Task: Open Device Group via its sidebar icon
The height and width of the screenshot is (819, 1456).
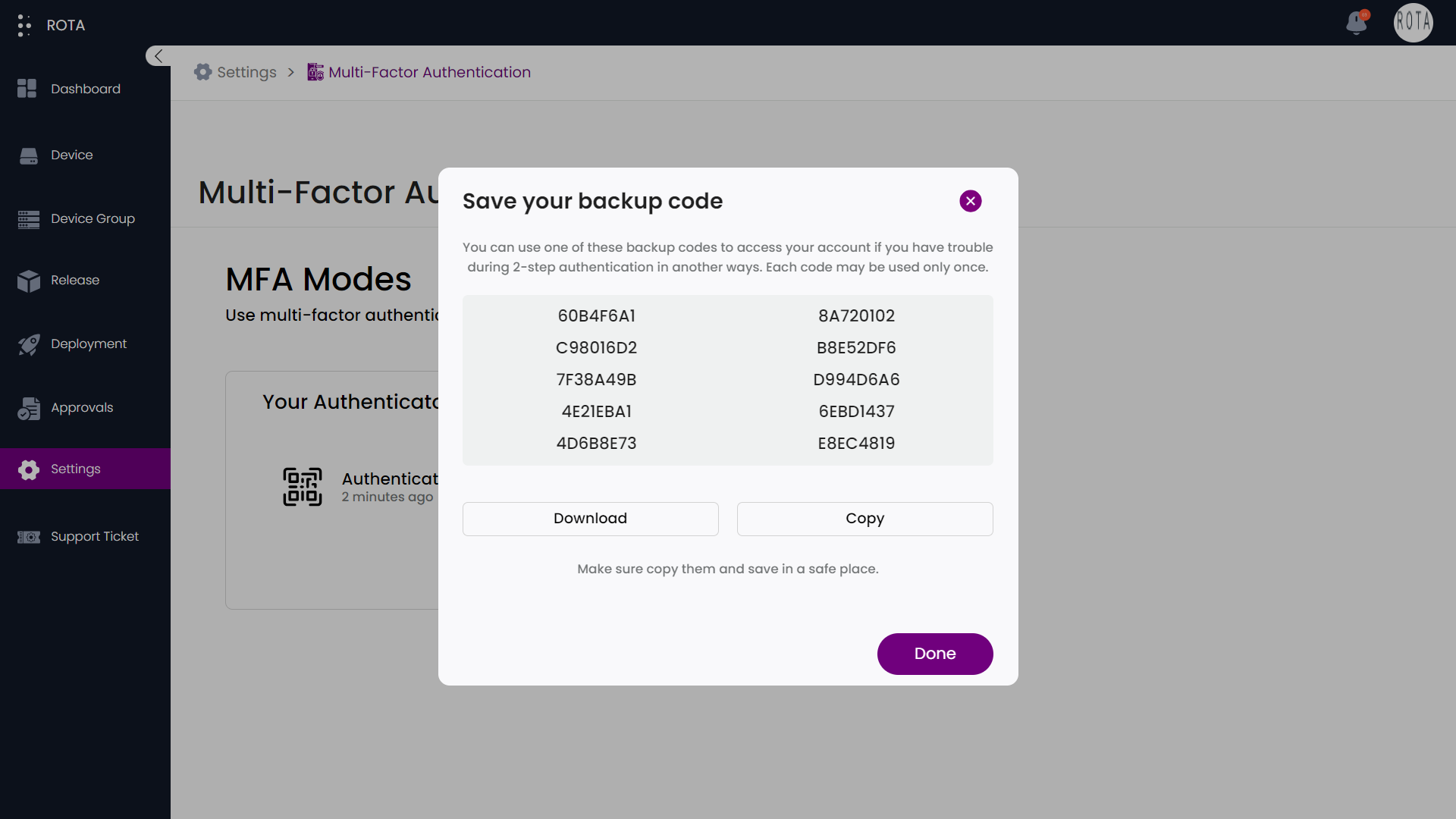Action: tap(28, 219)
